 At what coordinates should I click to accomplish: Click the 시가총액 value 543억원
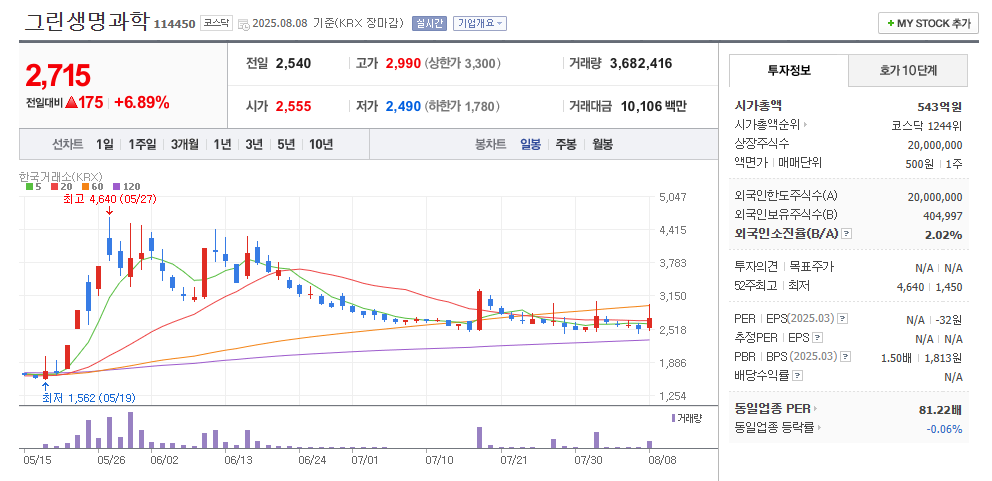click(x=939, y=106)
